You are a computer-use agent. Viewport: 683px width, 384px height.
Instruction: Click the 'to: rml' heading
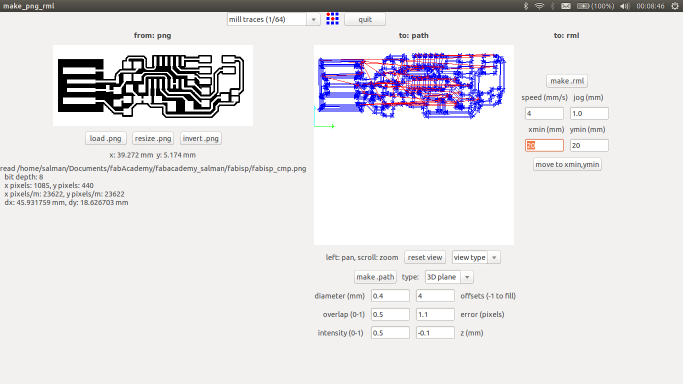click(567, 36)
